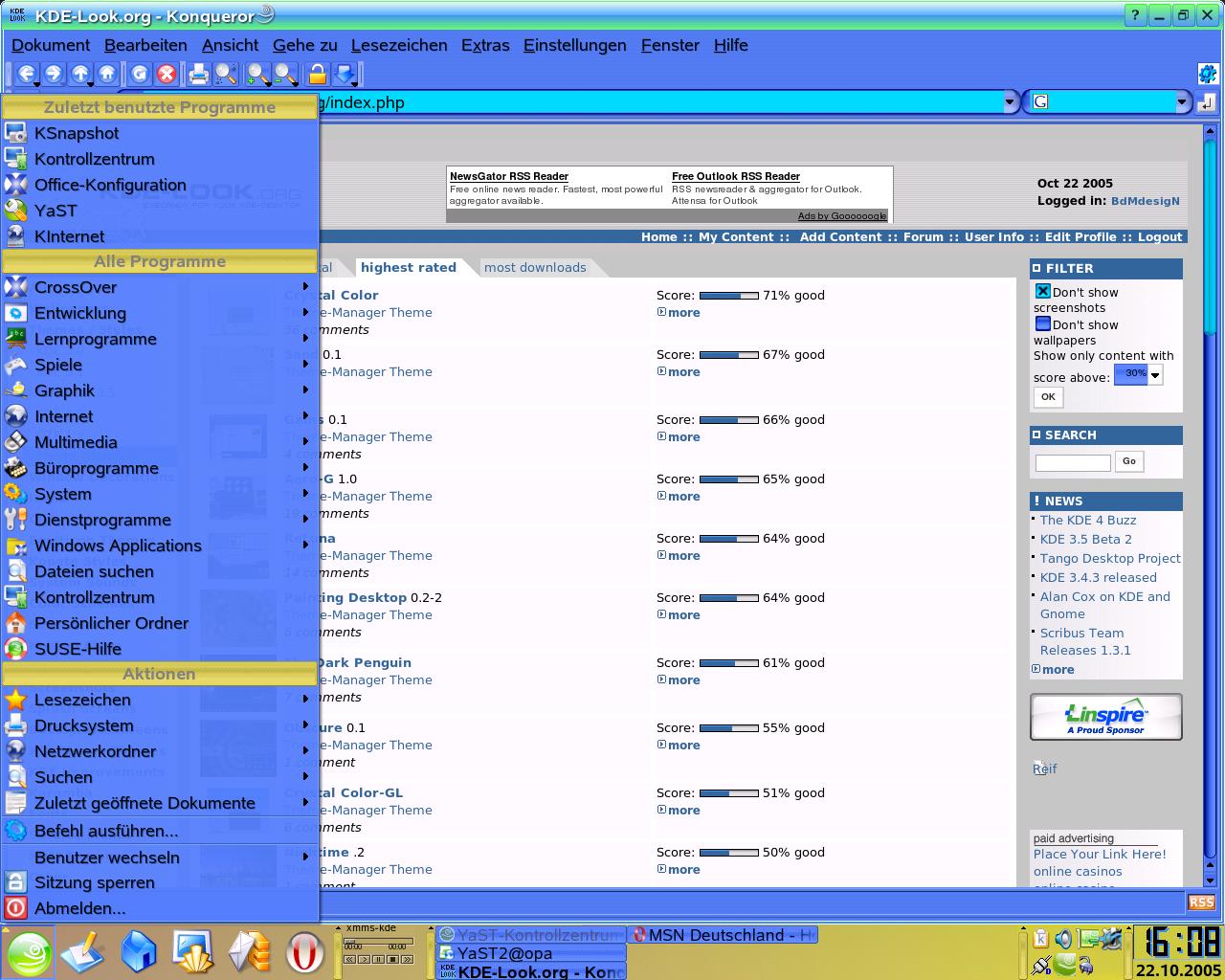Image resolution: width=1225 pixels, height=980 pixels.
Task: Click the more link for the 71% score entry
Action: click(x=683, y=313)
